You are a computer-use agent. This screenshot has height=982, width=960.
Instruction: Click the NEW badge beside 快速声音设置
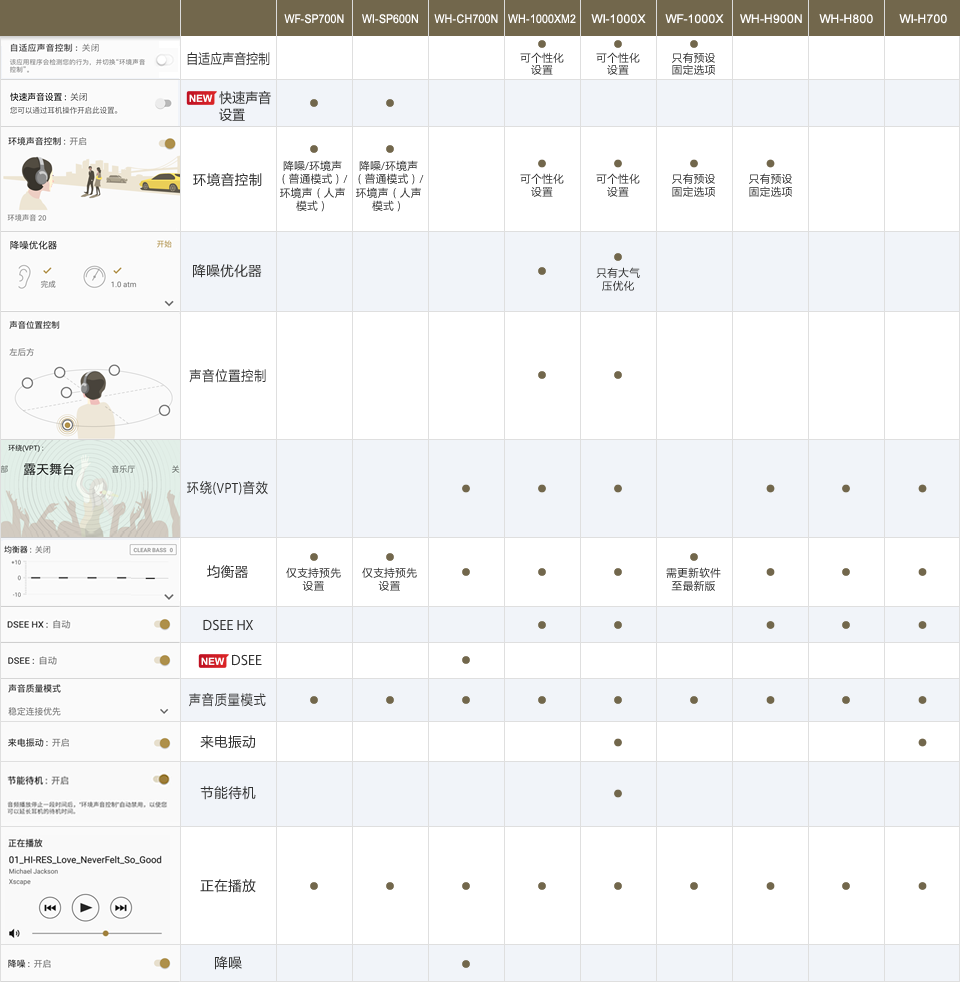click(201, 98)
